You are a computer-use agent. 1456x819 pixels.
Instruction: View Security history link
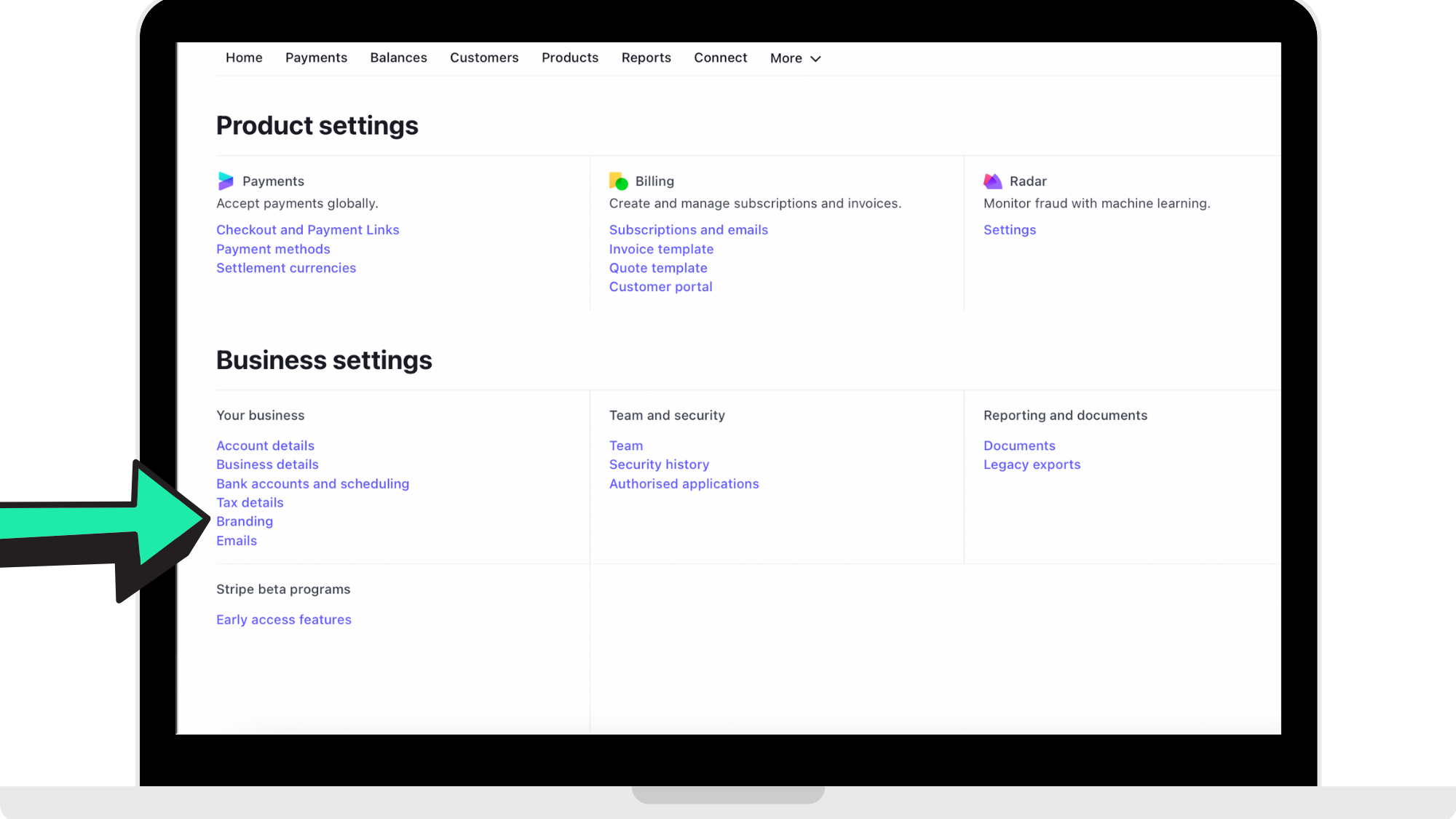(659, 464)
